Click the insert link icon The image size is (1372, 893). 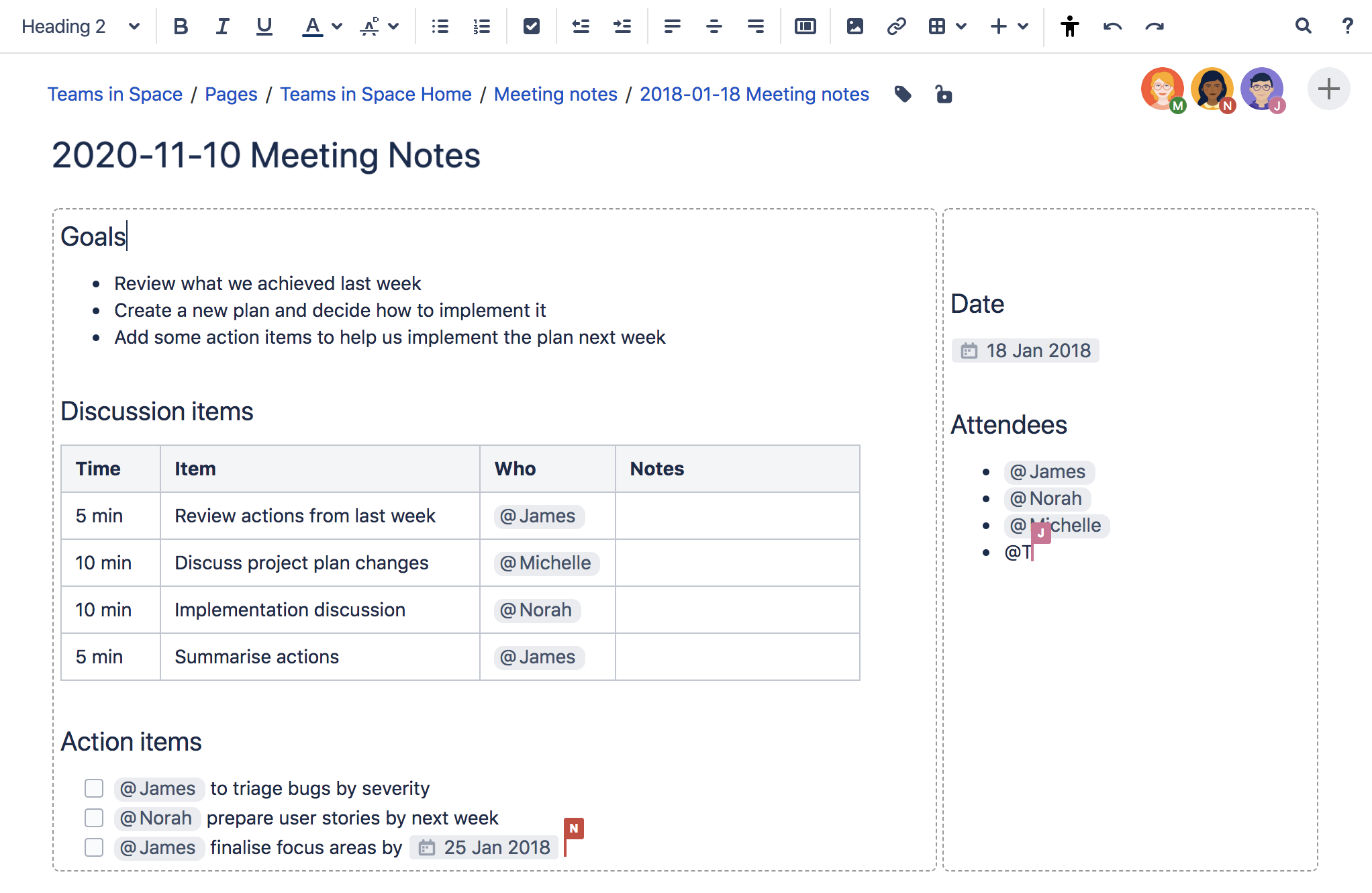point(896,26)
